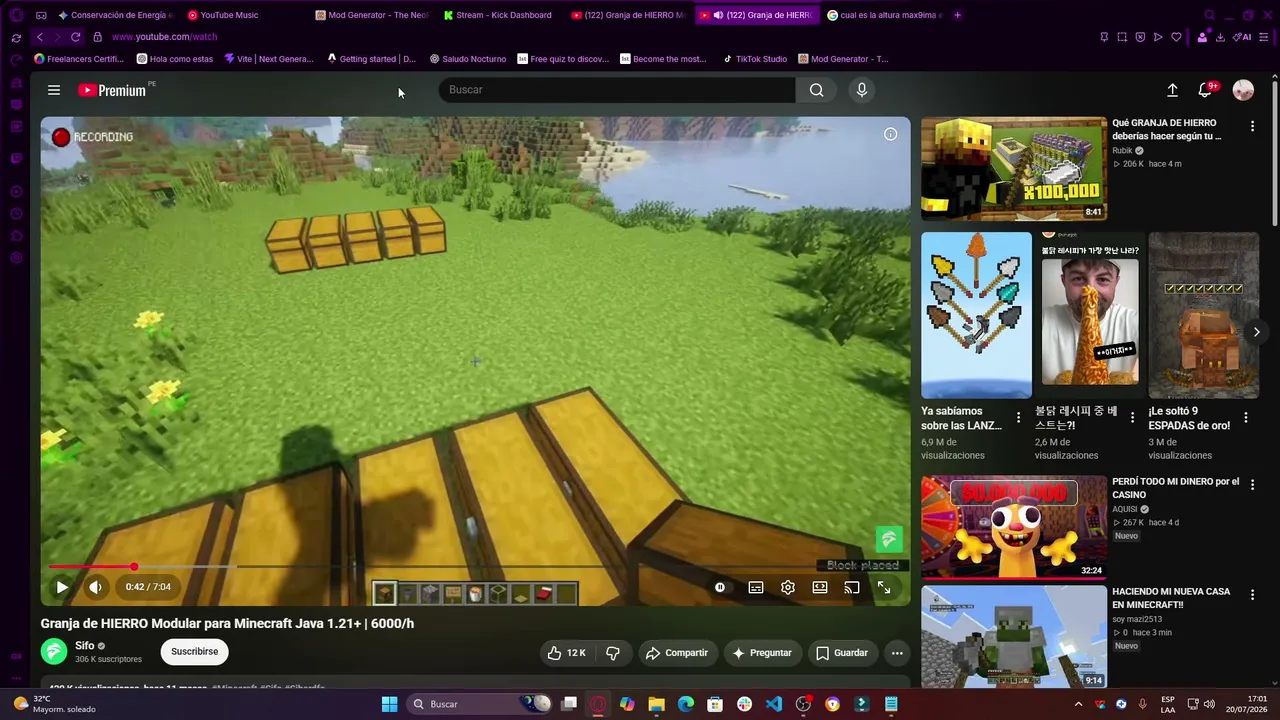Type in the YouTube Buscar search field

617,90
